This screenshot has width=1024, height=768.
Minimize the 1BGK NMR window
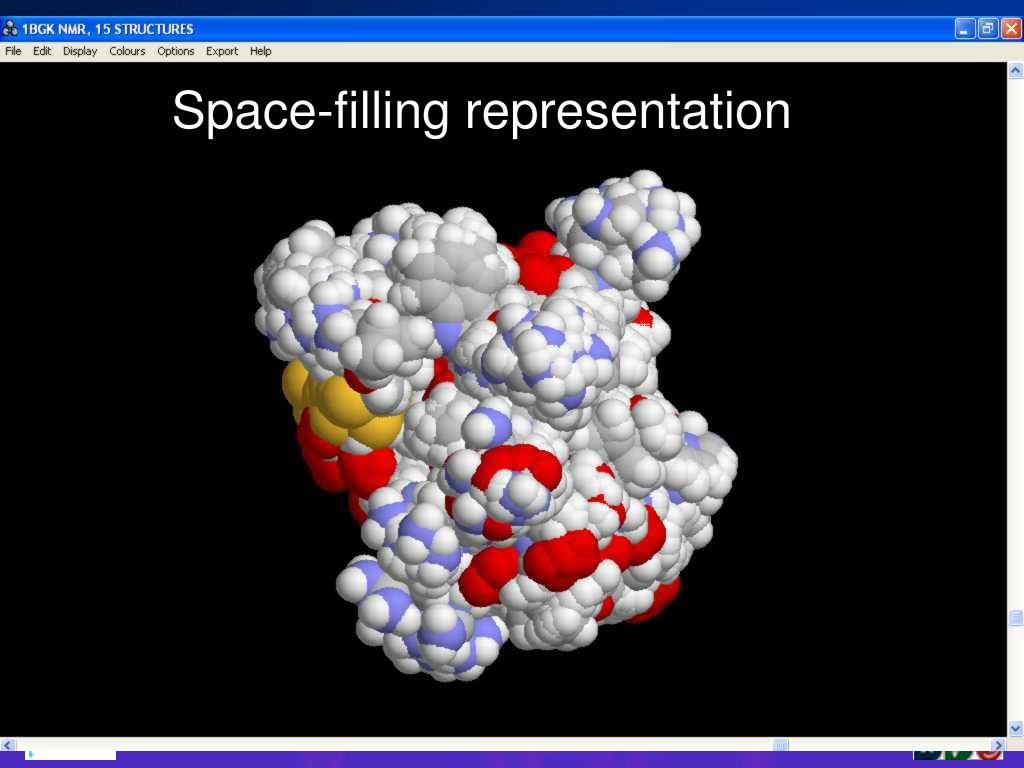click(965, 29)
